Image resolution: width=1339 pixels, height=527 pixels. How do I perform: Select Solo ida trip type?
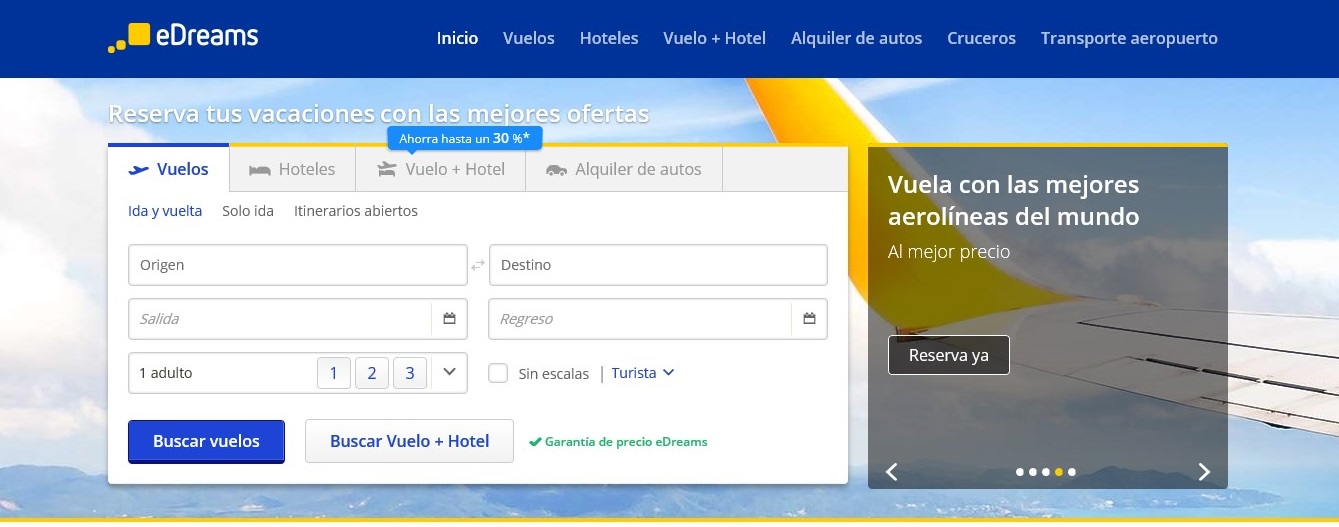[x=248, y=211]
